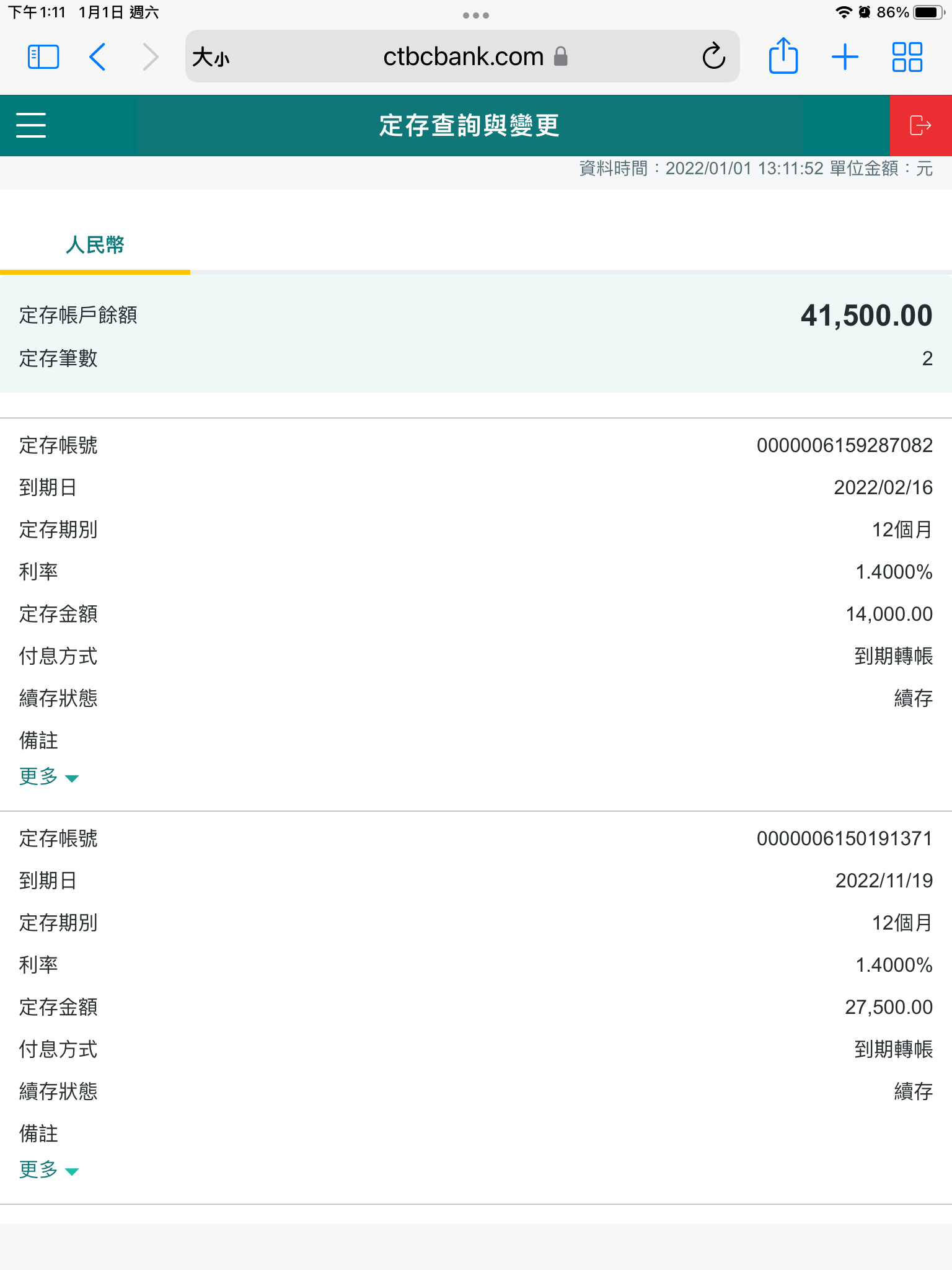Expand 更多 for the 27,500.00 deposit
952x1270 pixels.
[48, 1170]
